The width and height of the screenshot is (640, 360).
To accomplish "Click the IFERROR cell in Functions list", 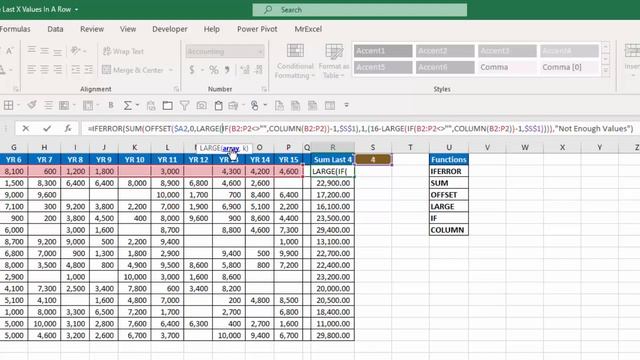I will pyautogui.click(x=449, y=171).
